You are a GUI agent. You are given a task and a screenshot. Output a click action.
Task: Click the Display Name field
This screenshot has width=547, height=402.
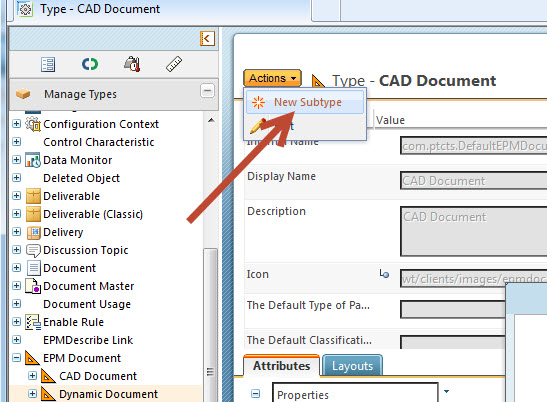tap(474, 181)
